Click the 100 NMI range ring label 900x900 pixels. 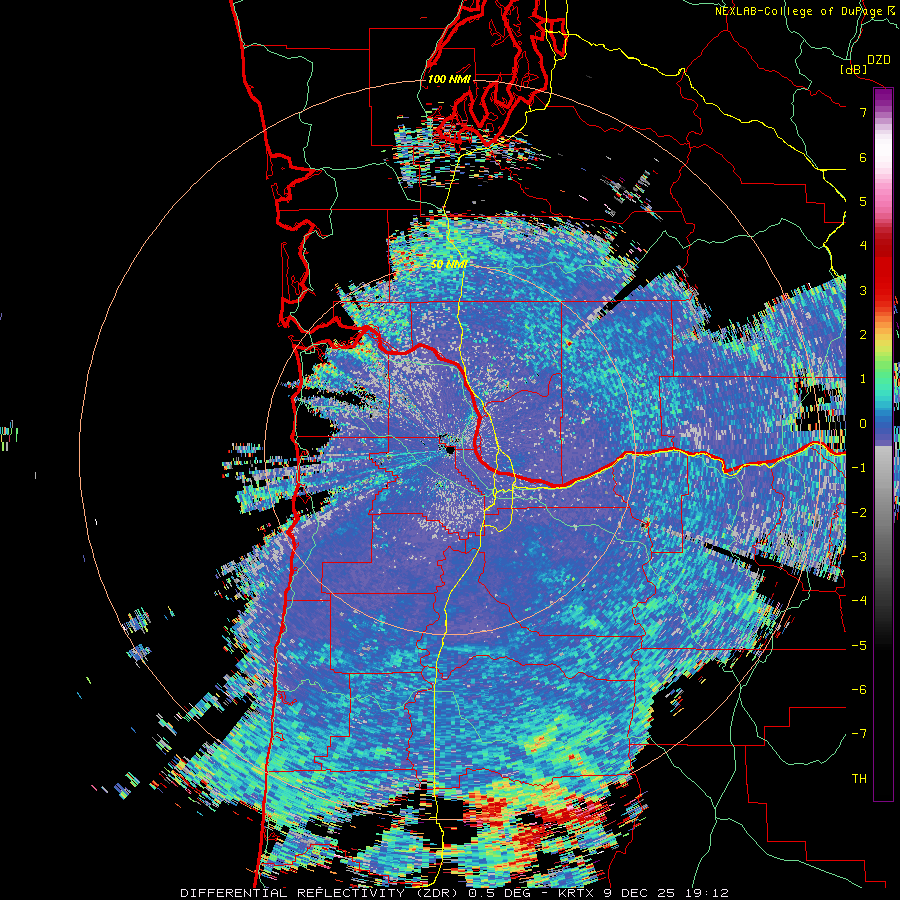click(x=449, y=79)
